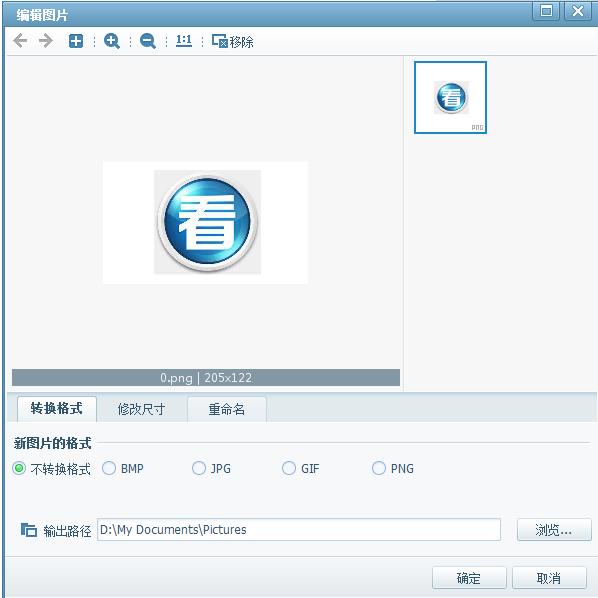
Task: Choose JPG as new image format
Action: (x=212, y=468)
